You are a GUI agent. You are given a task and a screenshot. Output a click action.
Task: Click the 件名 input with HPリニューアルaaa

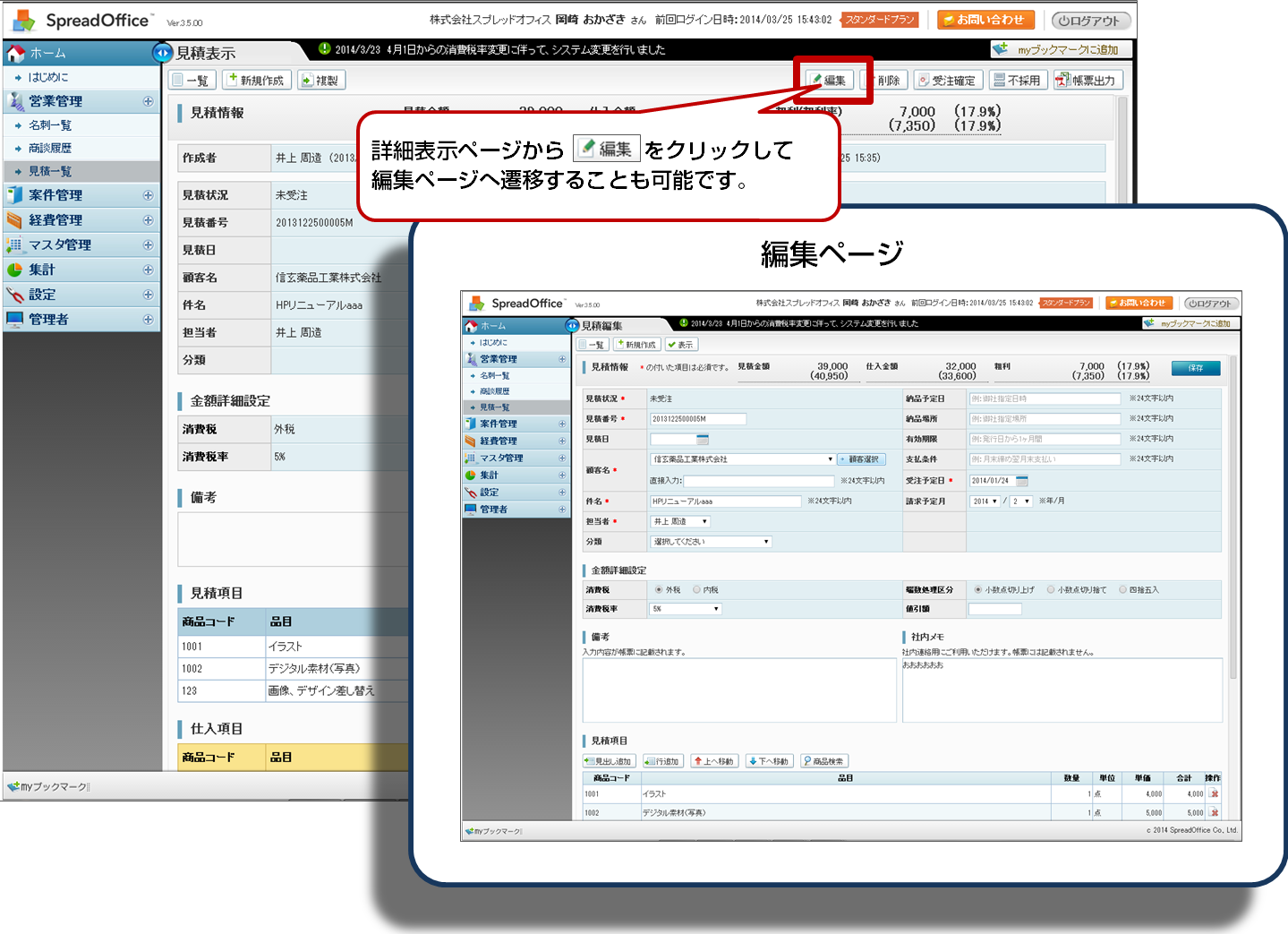pos(725,501)
